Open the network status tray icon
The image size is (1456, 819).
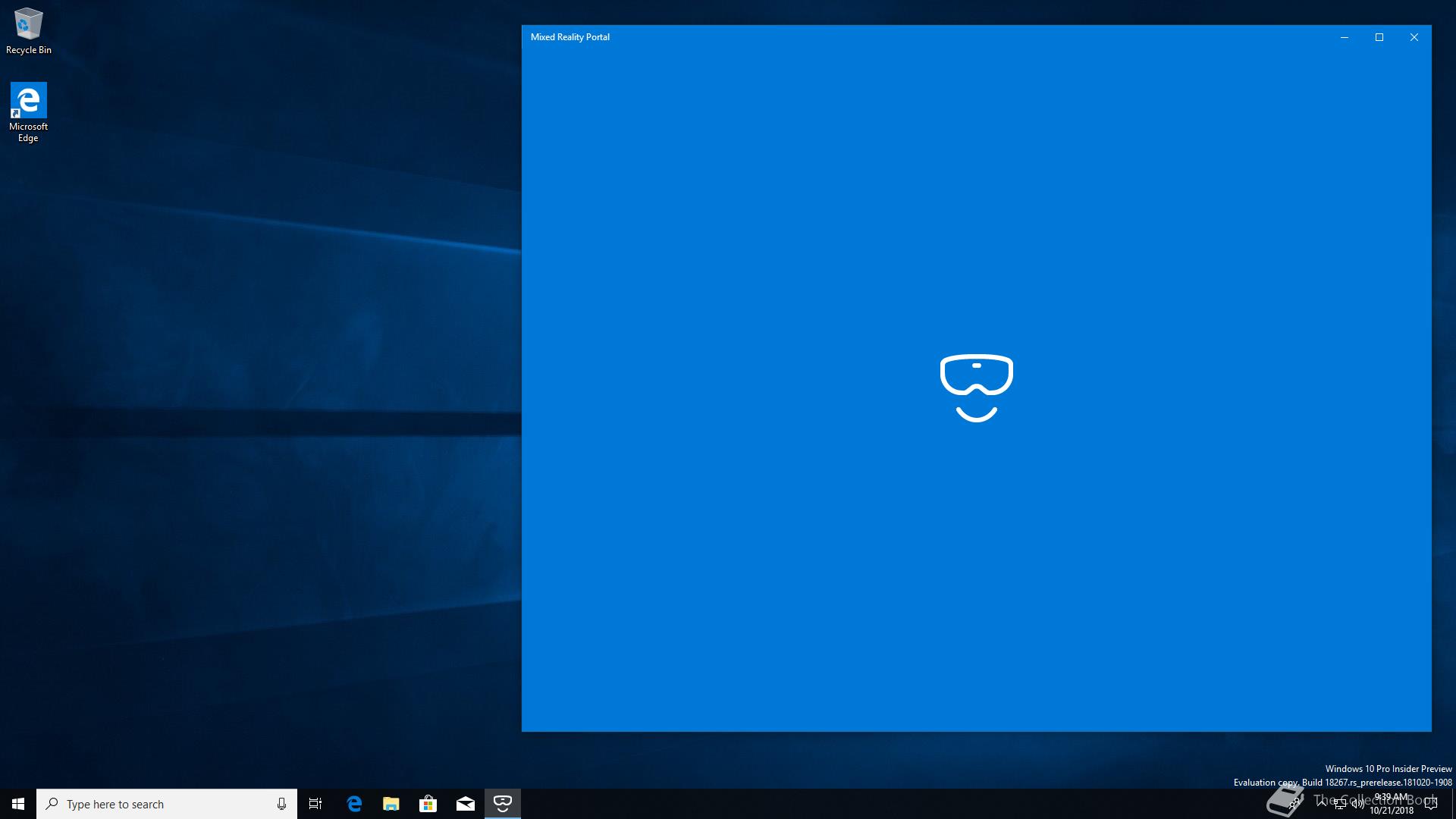pos(1340,804)
